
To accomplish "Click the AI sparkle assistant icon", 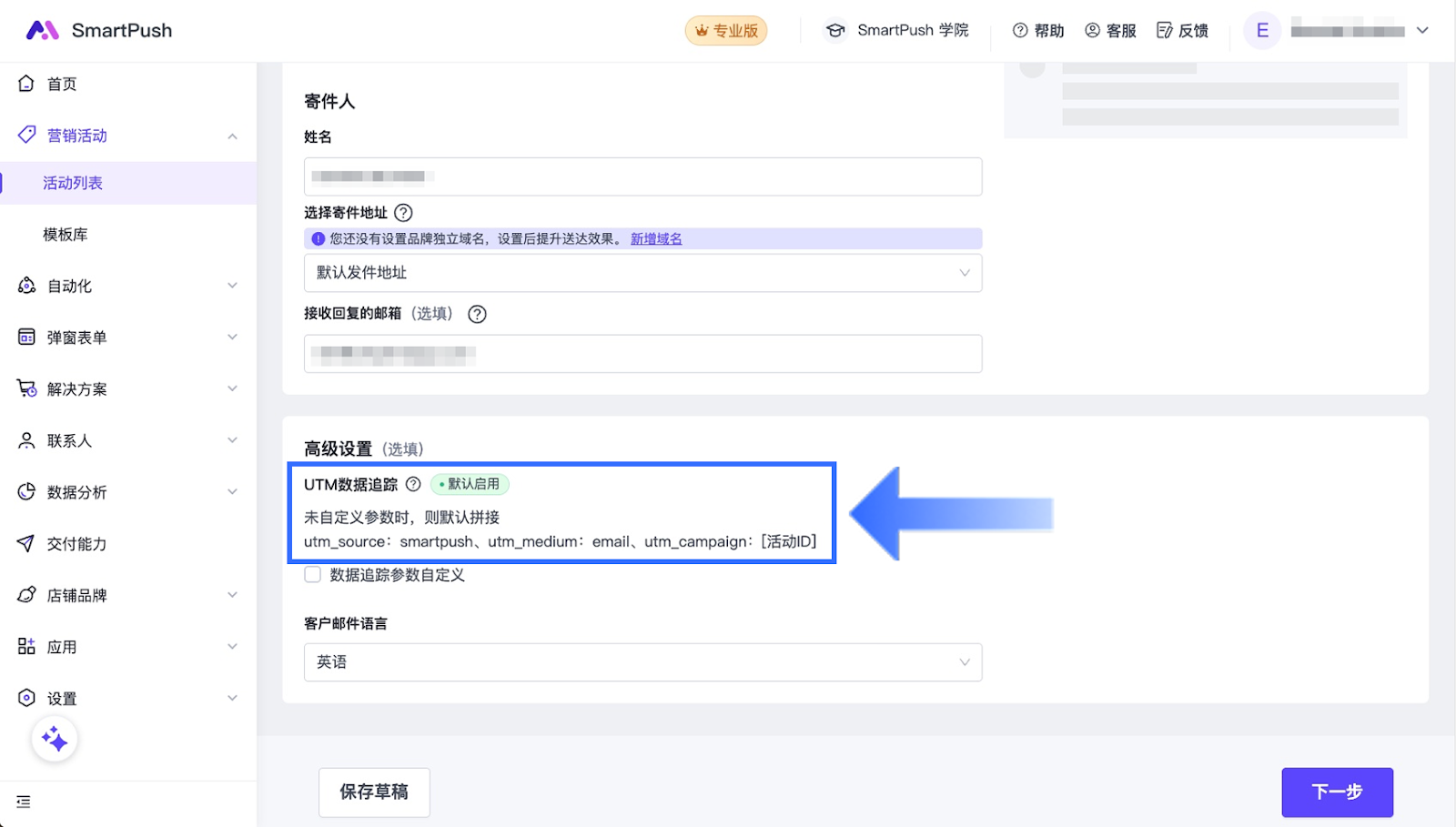I will 55,740.
